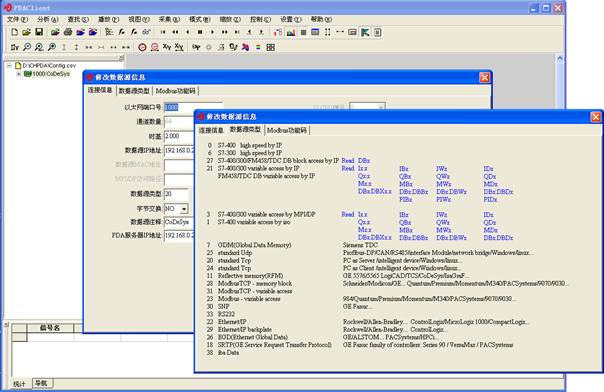Click the 数据源注释 CoDeSys field
Viewport: 604px width, 392px height.
pos(180,222)
